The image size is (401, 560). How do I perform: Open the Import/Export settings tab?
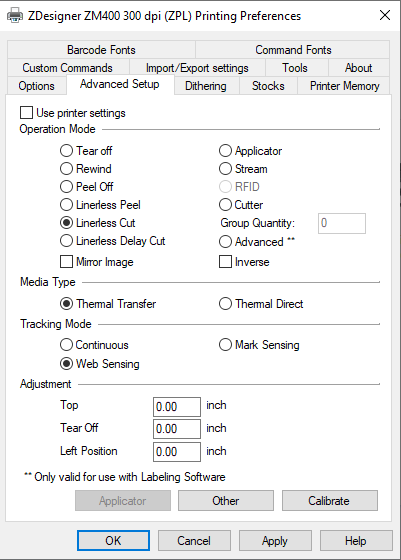[x=197, y=68]
